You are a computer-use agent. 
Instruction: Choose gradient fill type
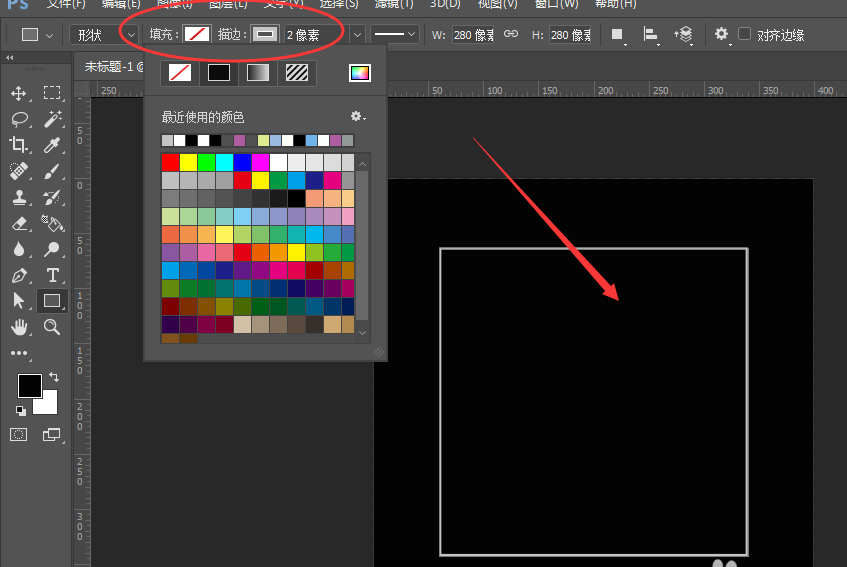tap(258, 72)
